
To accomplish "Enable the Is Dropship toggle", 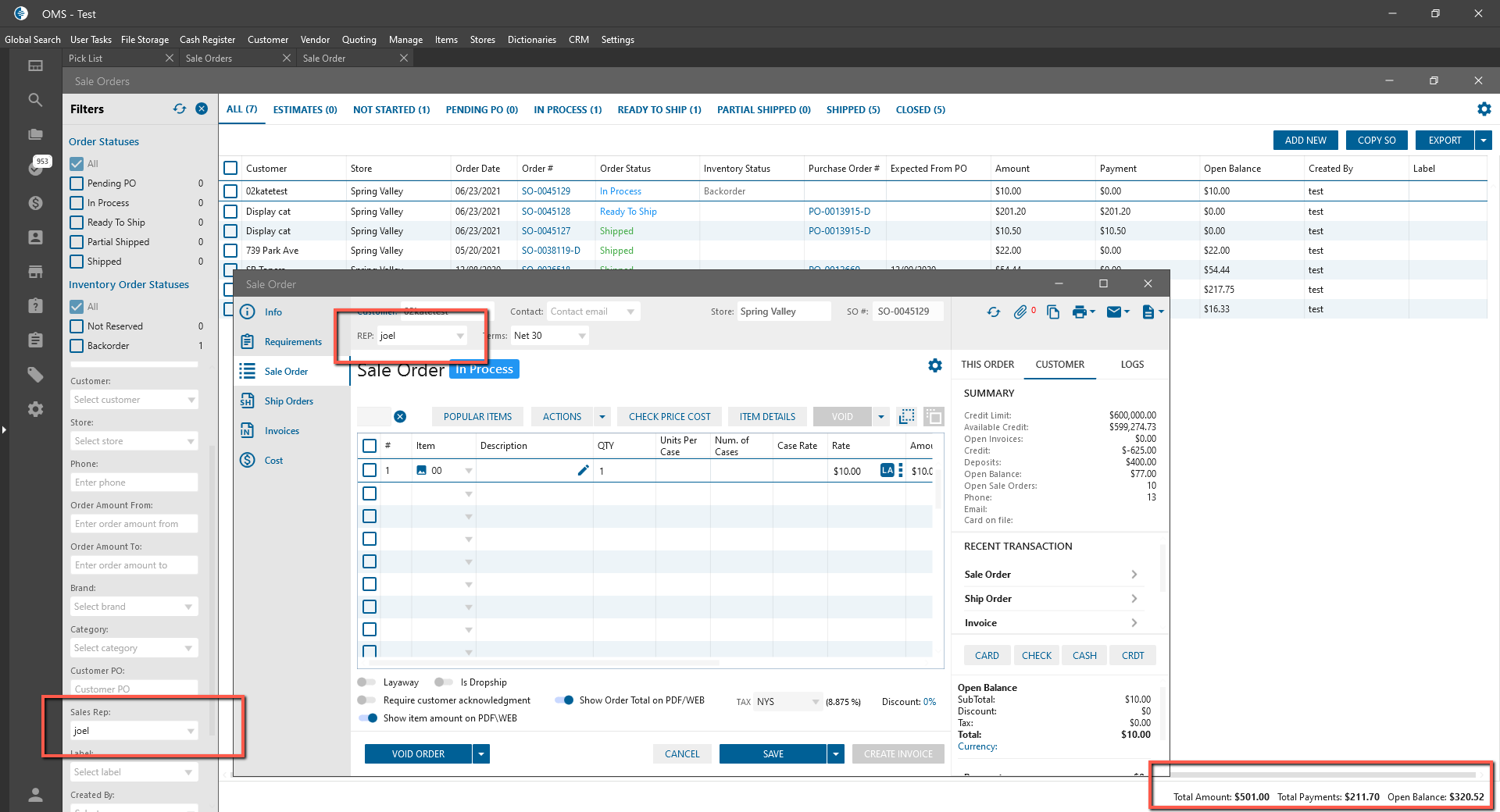I will 443,682.
